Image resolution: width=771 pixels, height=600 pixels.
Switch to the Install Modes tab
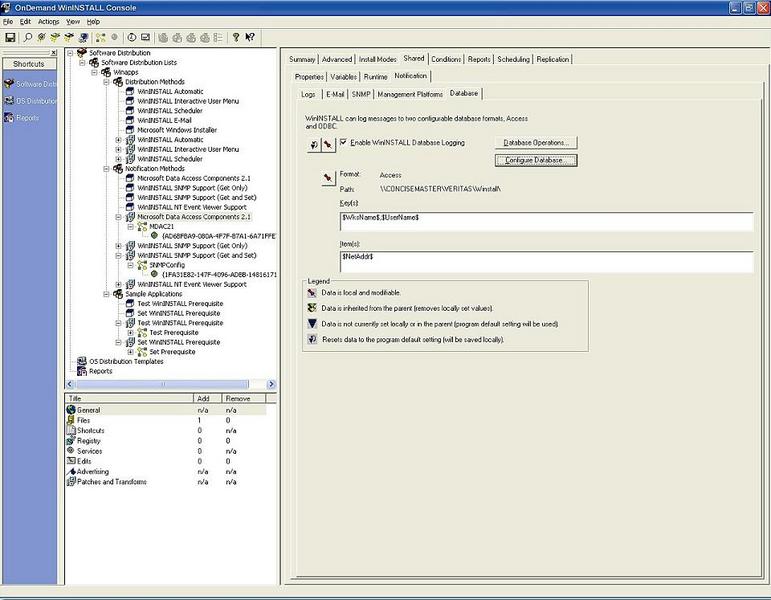coord(377,59)
